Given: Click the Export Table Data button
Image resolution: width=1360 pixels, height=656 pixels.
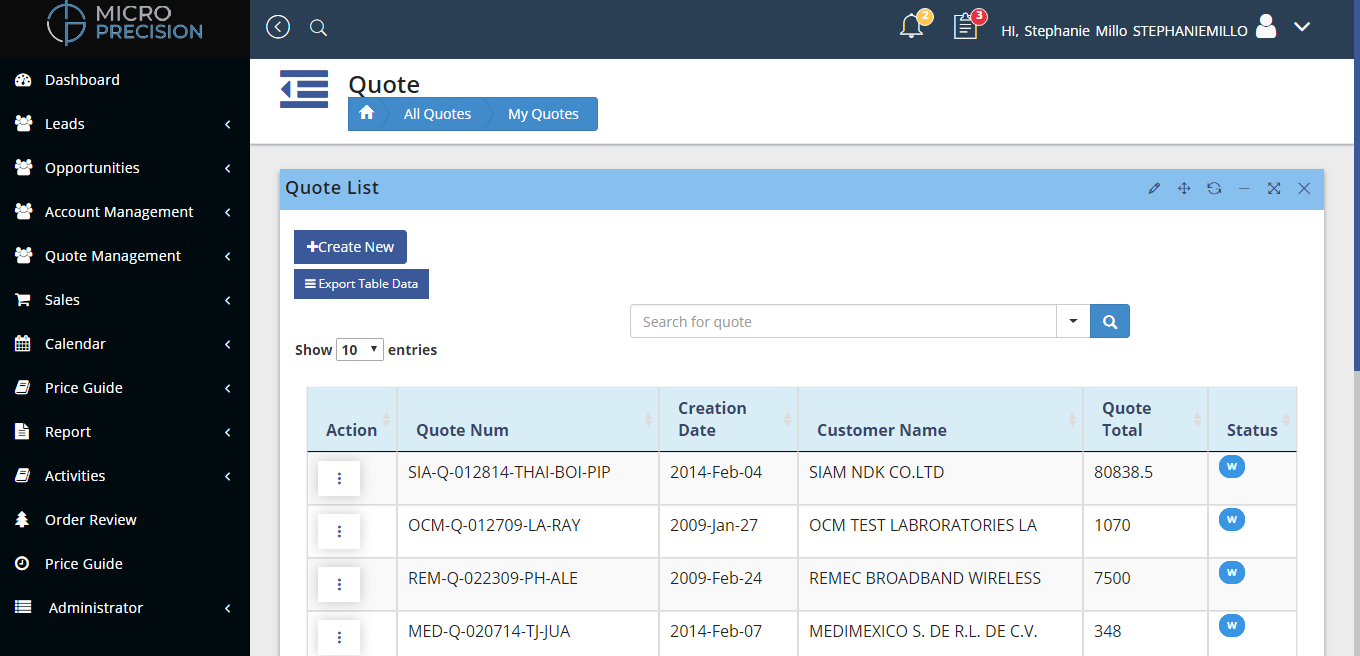Looking at the screenshot, I should [361, 283].
